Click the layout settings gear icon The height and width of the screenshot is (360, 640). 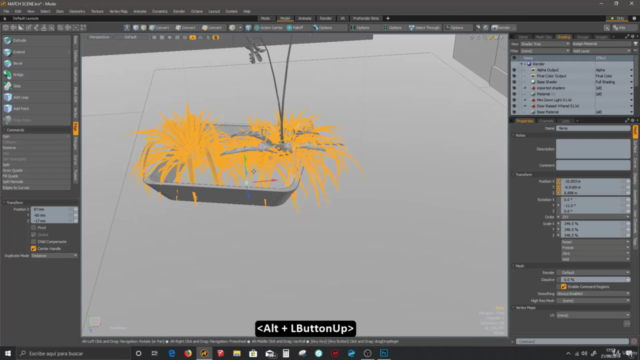pyautogui.click(x=634, y=18)
